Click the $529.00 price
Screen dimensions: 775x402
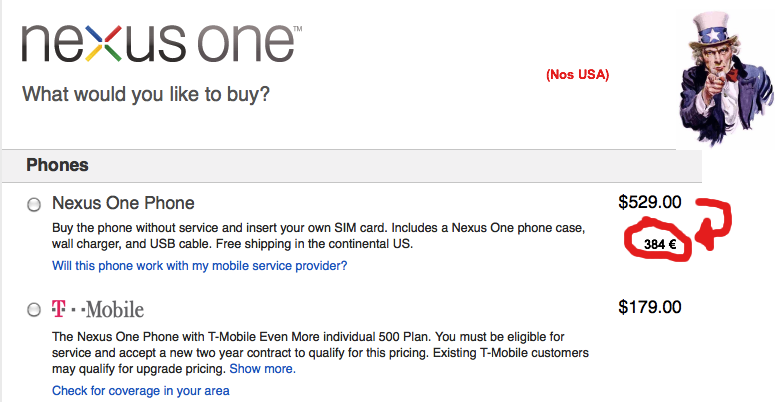(x=649, y=202)
